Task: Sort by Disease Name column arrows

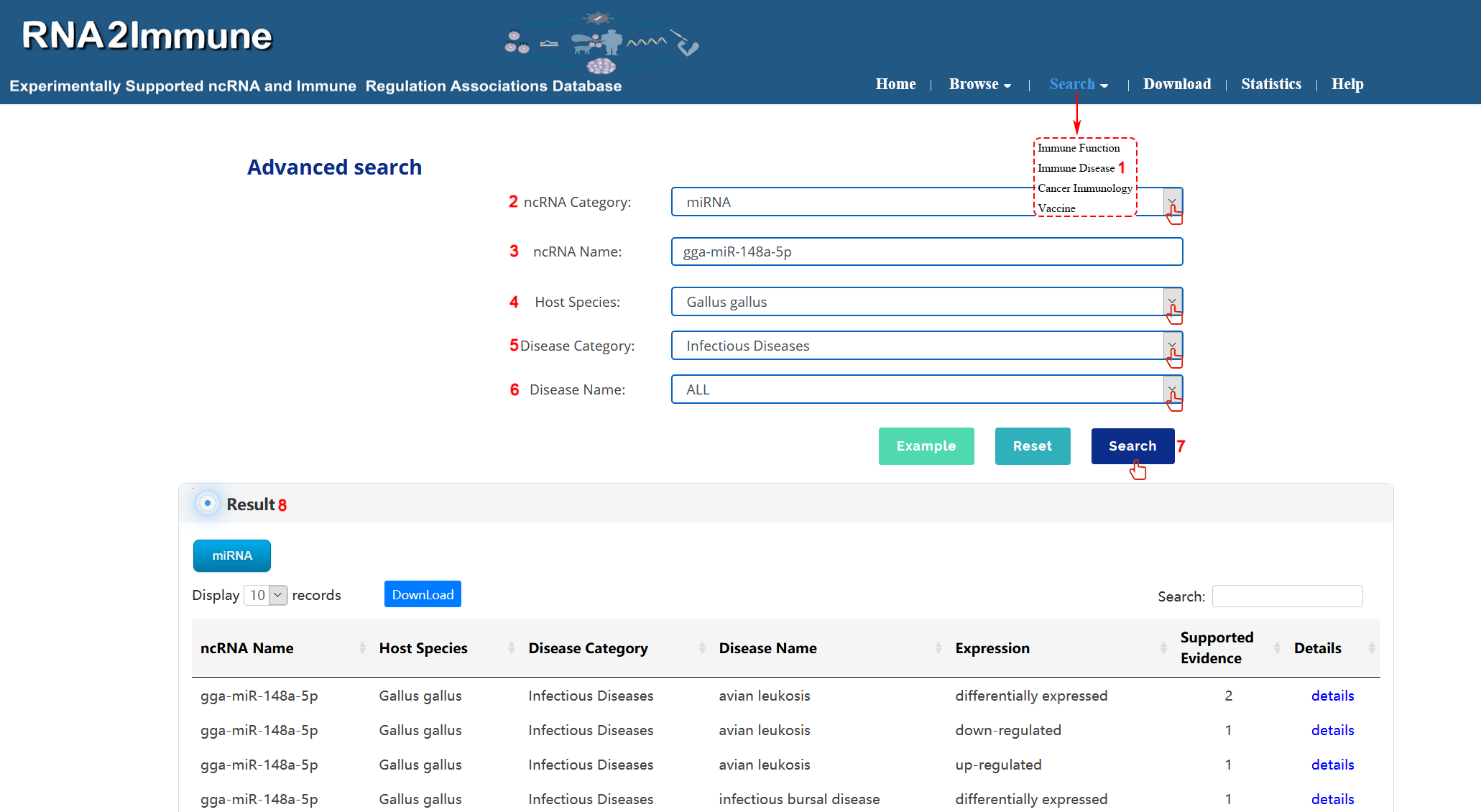Action: [938, 648]
